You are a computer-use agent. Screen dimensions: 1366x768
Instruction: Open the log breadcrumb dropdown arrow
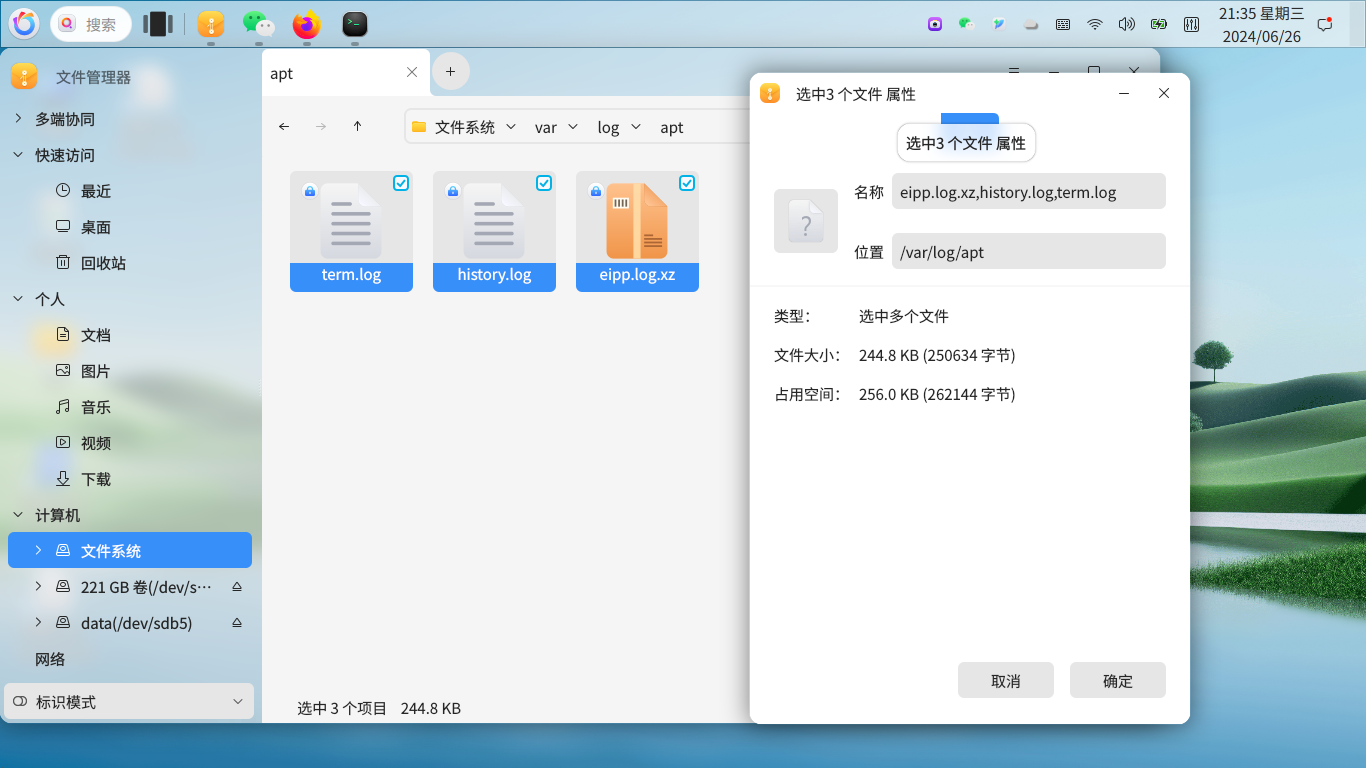(x=636, y=127)
